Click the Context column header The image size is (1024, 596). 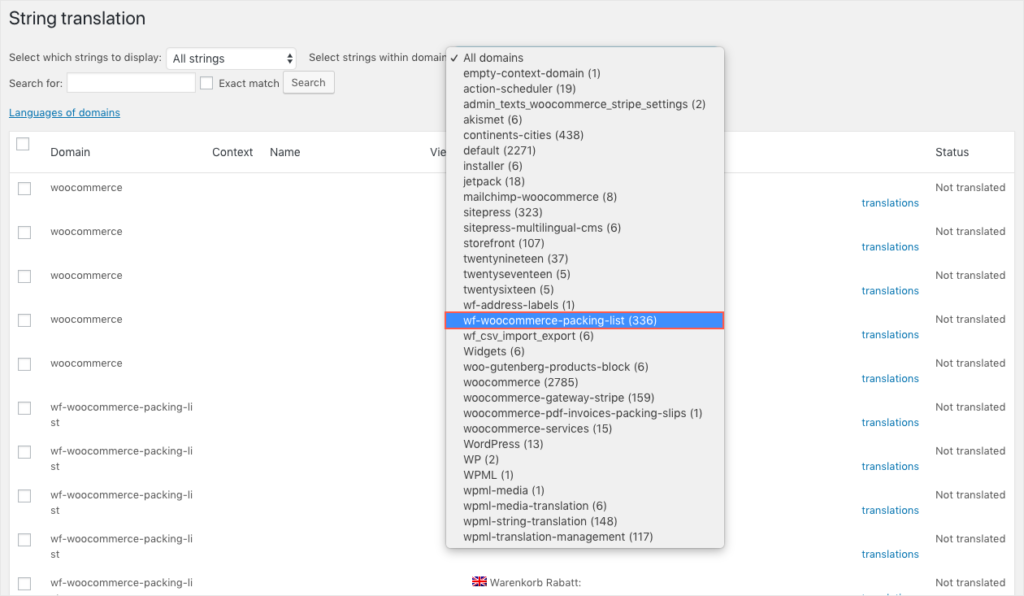(232, 152)
